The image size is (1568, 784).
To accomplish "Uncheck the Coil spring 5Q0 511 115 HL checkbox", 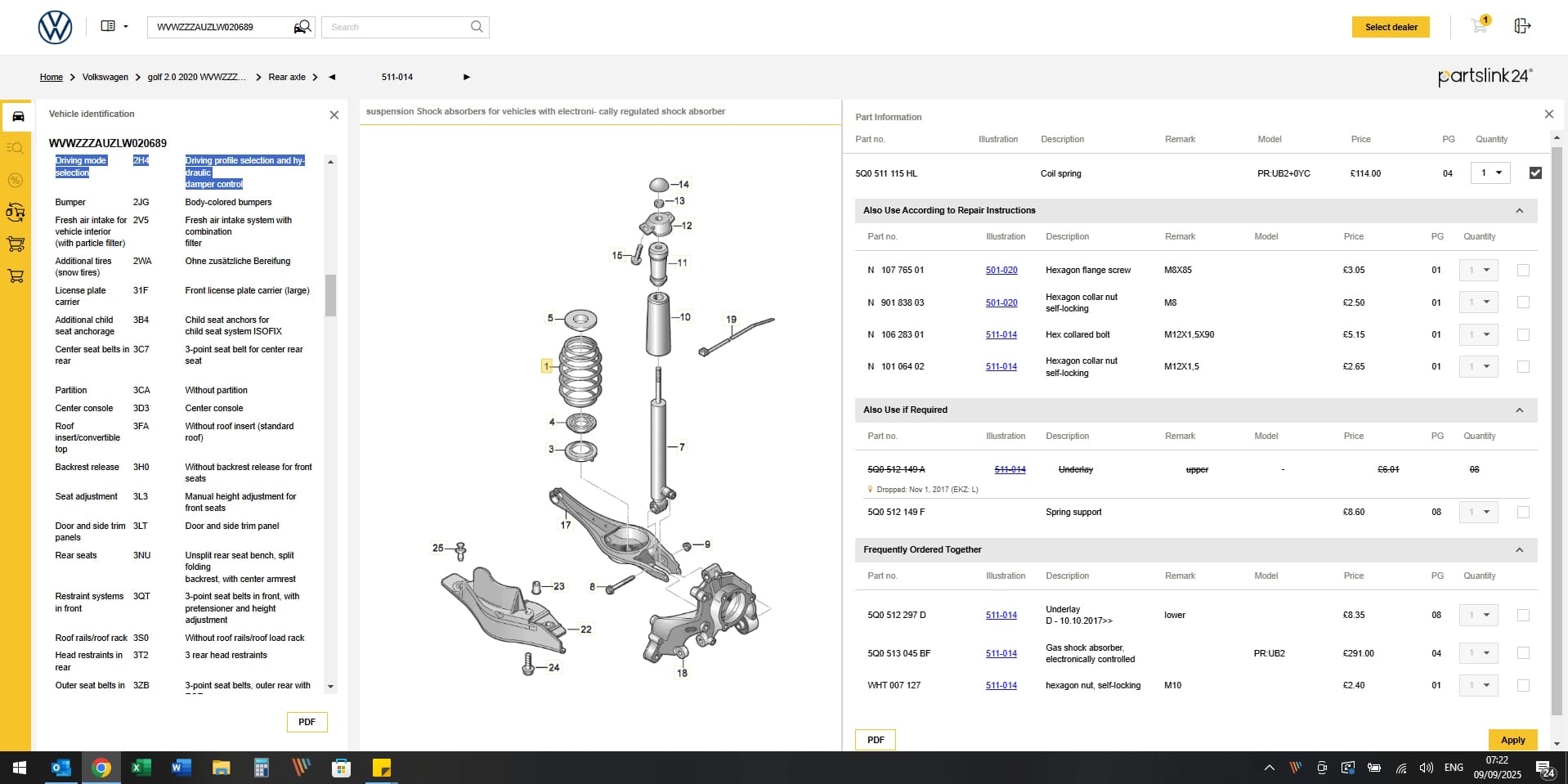I will 1534,173.
